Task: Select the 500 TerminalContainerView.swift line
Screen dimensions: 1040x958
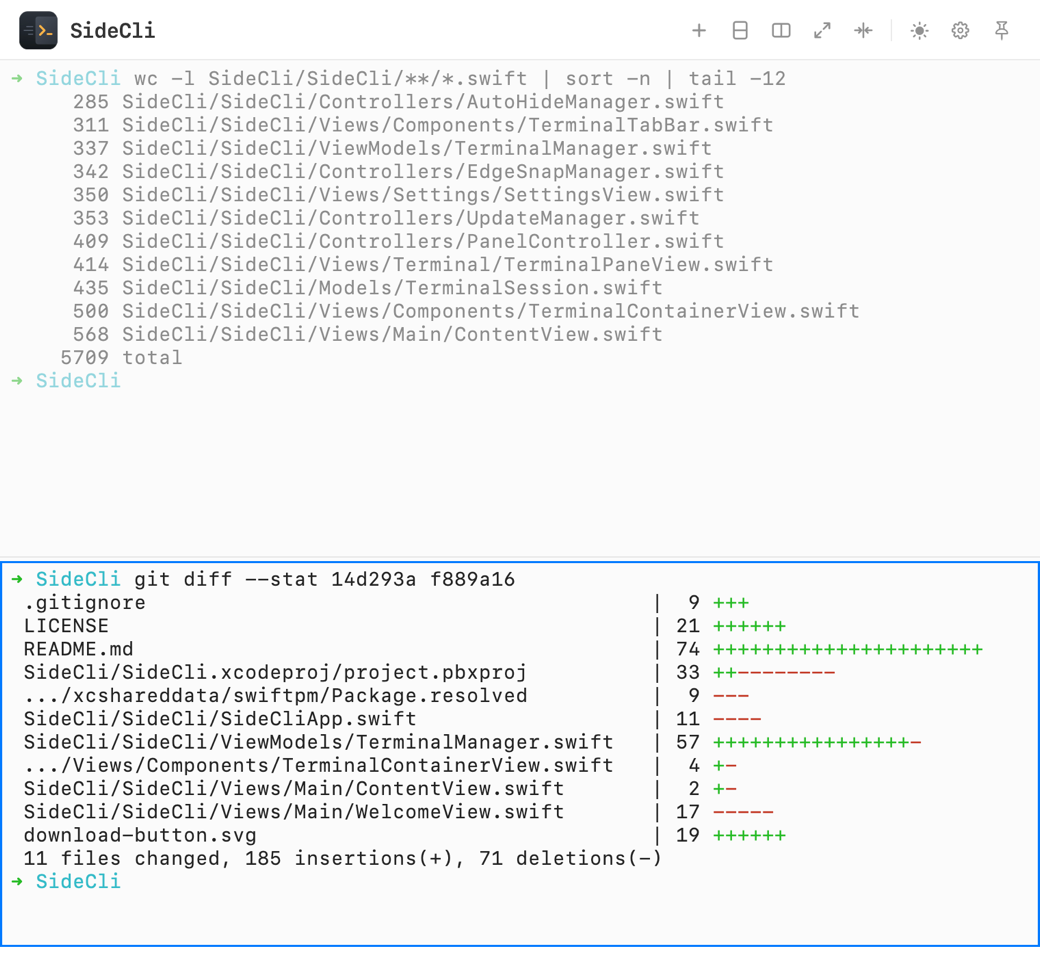Action: click(x=466, y=311)
